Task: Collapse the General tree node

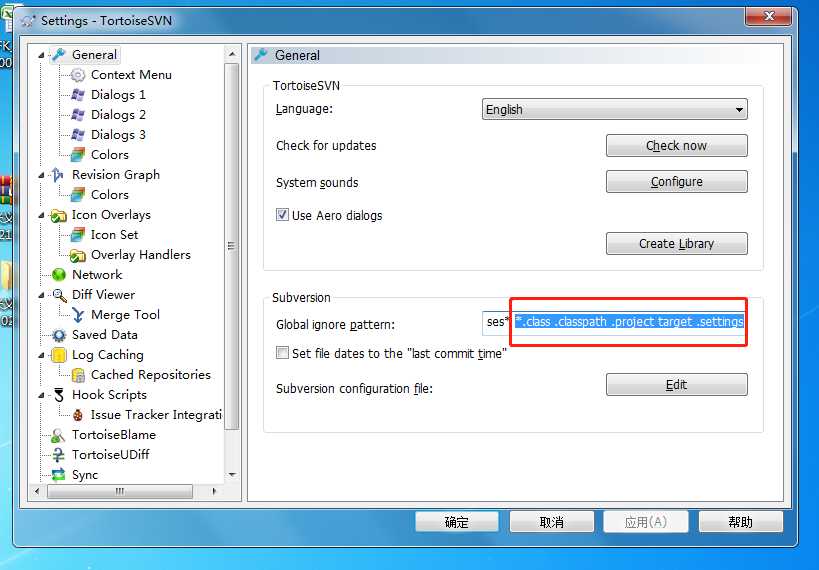Action: (x=42, y=55)
